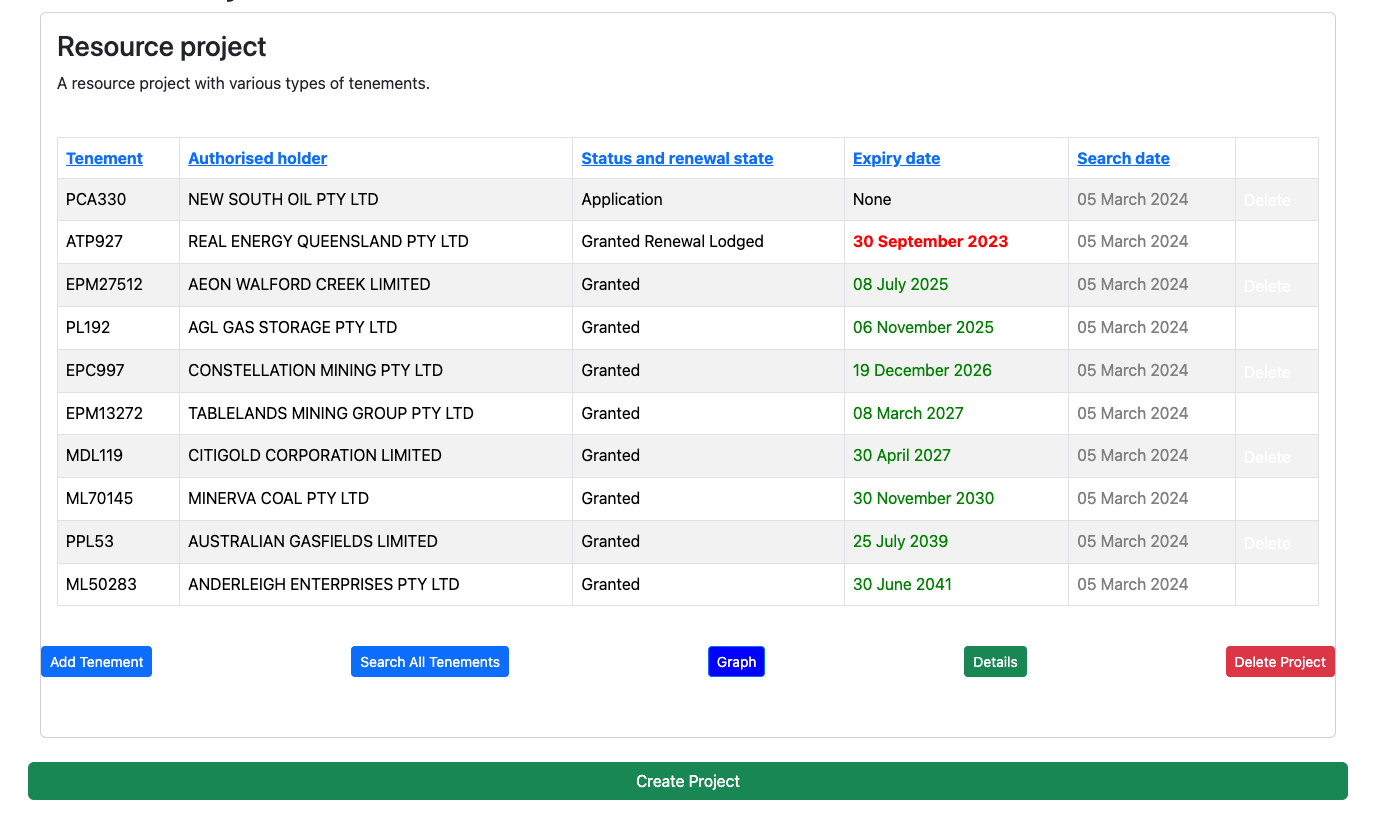Click the Create Project button
The width and height of the screenshot is (1376, 832).
pyautogui.click(x=688, y=781)
